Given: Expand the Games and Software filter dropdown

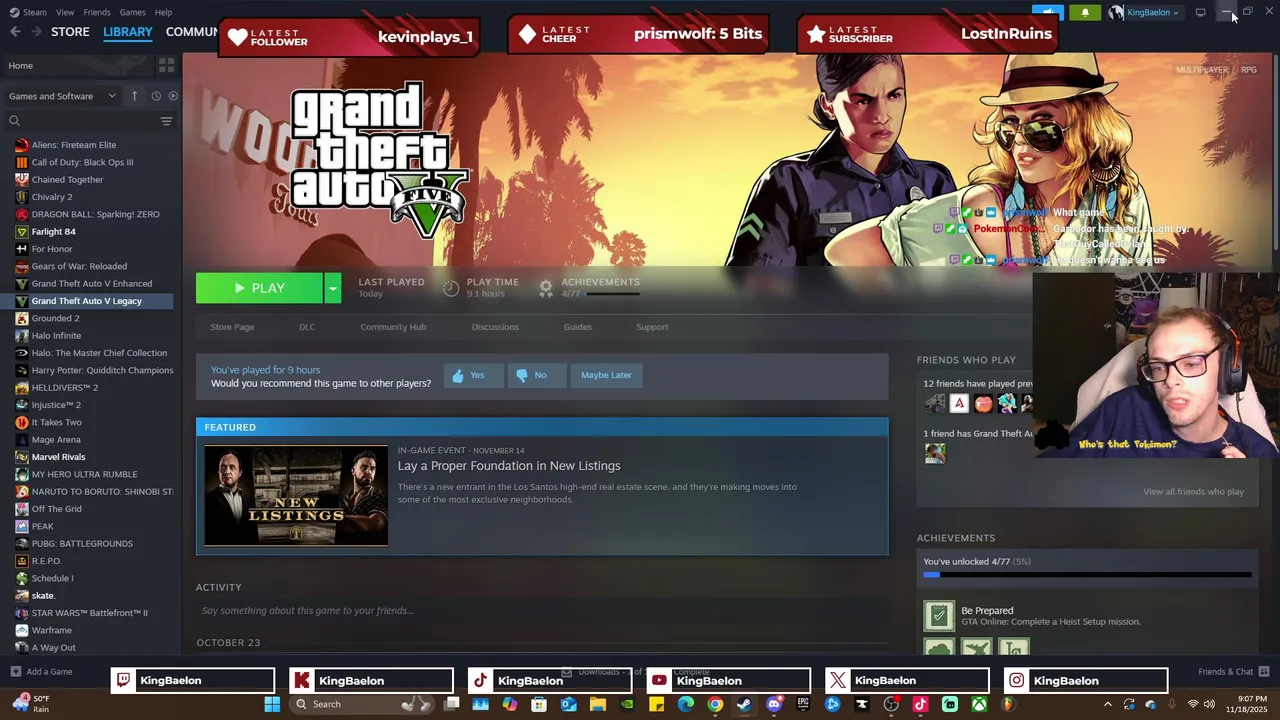Looking at the screenshot, I should [x=64, y=96].
